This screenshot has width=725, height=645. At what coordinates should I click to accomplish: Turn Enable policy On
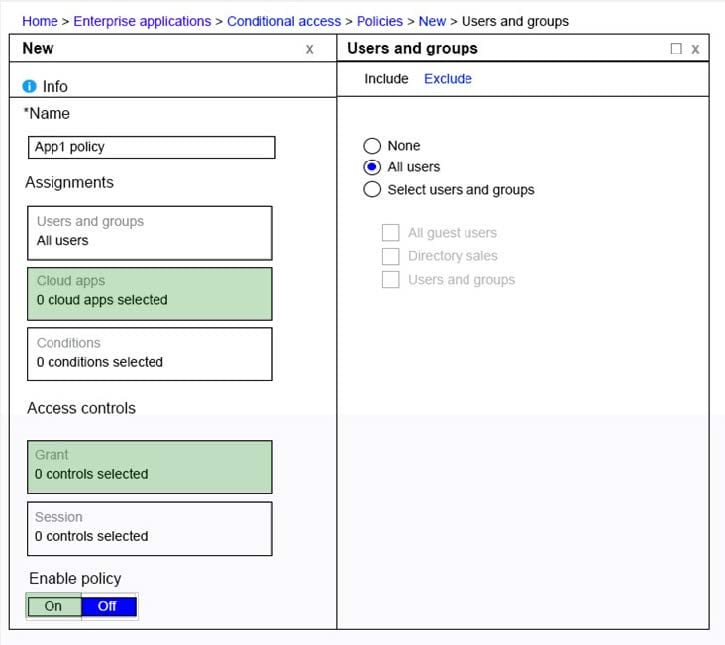click(54, 606)
